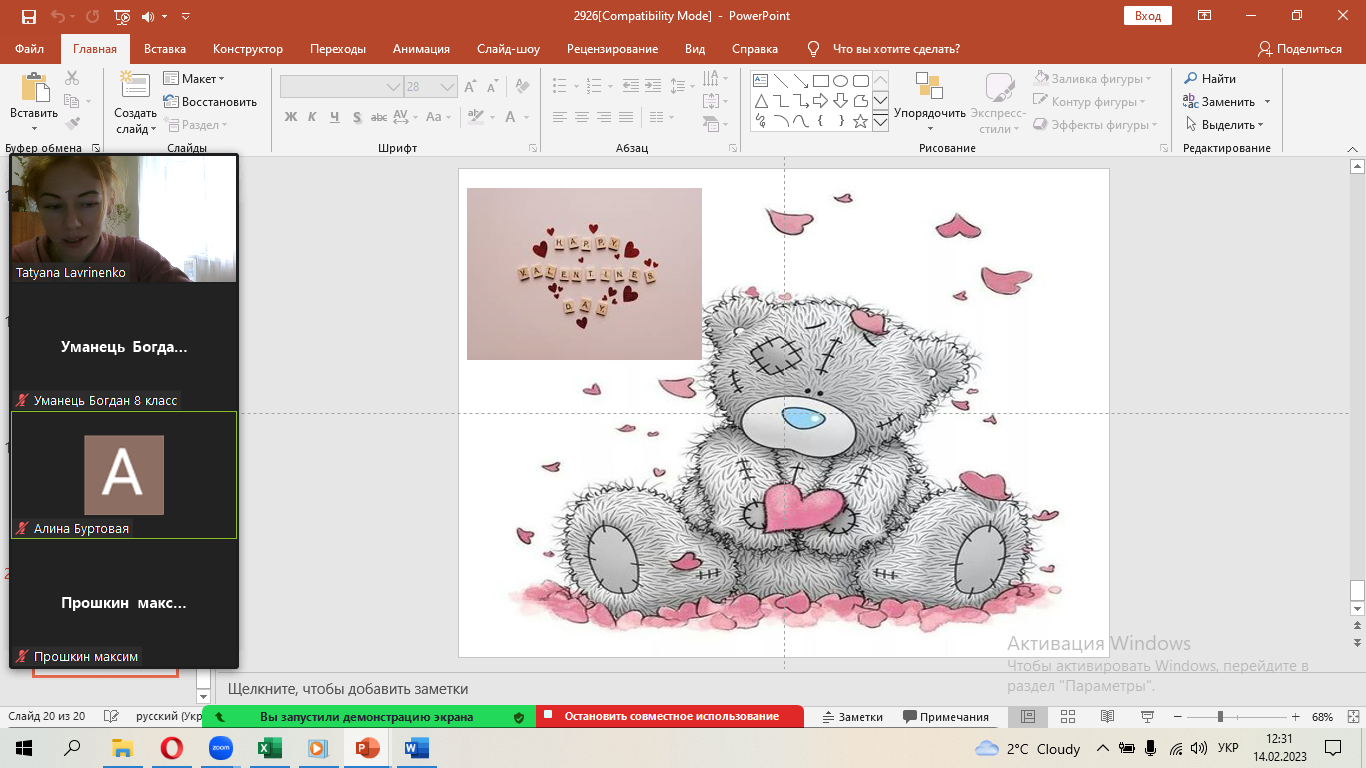Click the Save icon in title bar
This screenshot has height=768, width=1366.
click(x=29, y=16)
